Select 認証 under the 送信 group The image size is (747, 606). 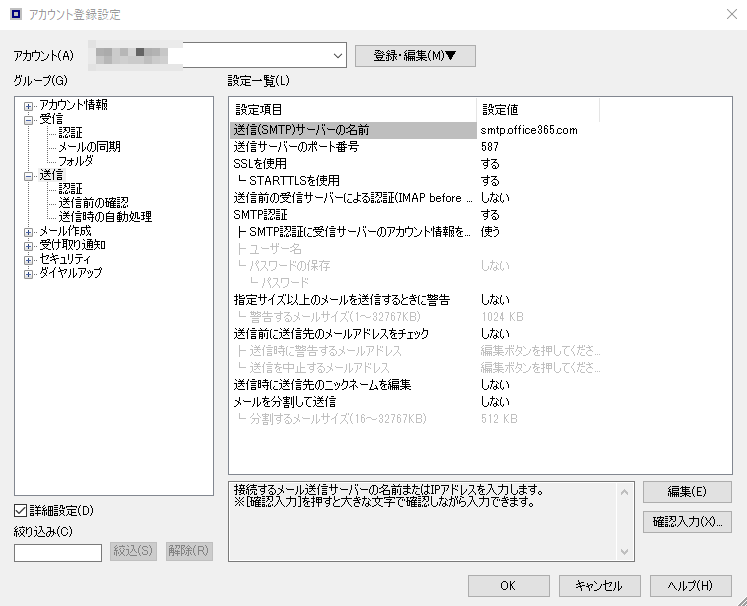point(71,189)
